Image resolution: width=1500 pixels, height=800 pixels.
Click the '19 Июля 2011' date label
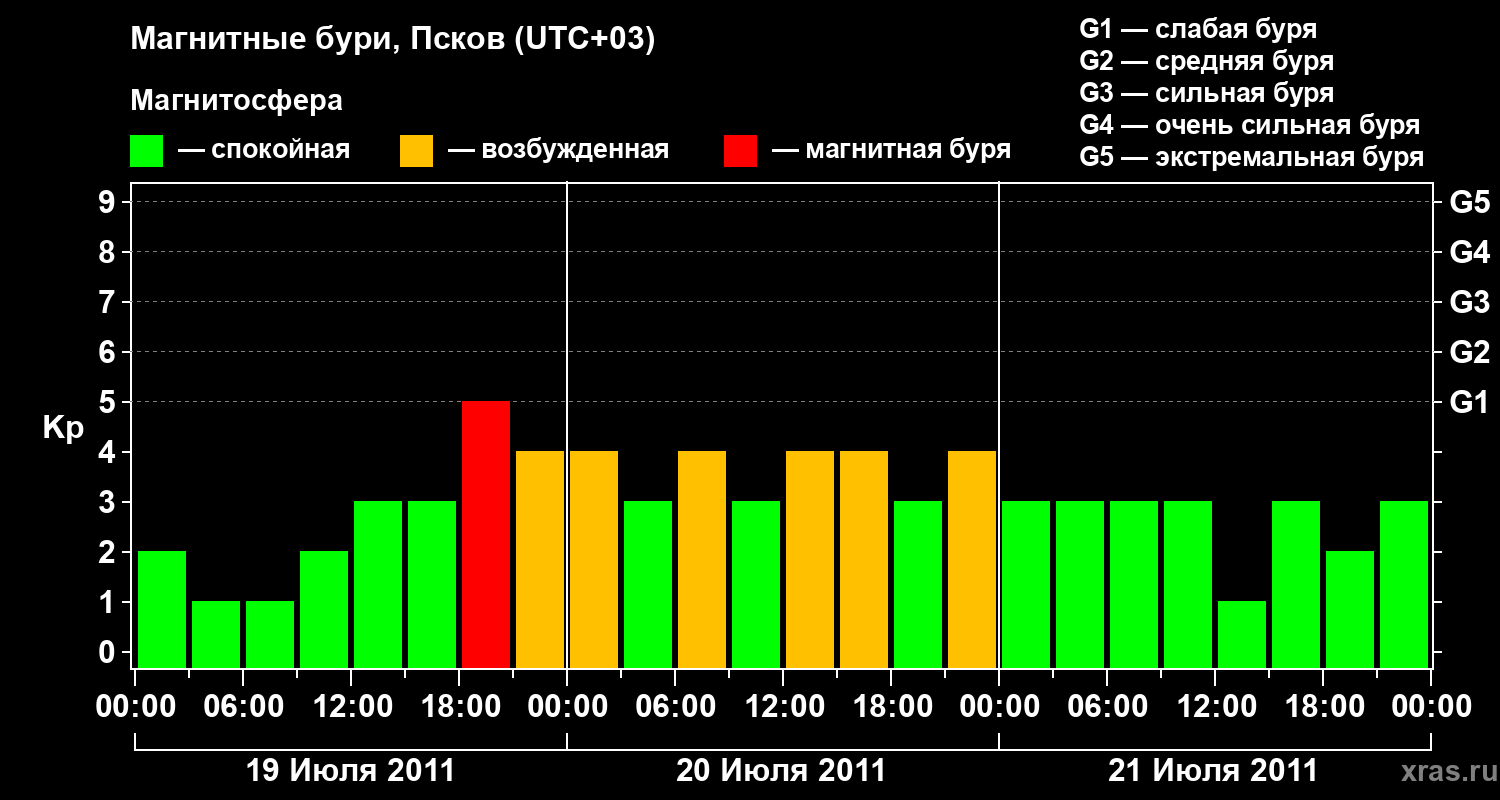click(x=351, y=771)
